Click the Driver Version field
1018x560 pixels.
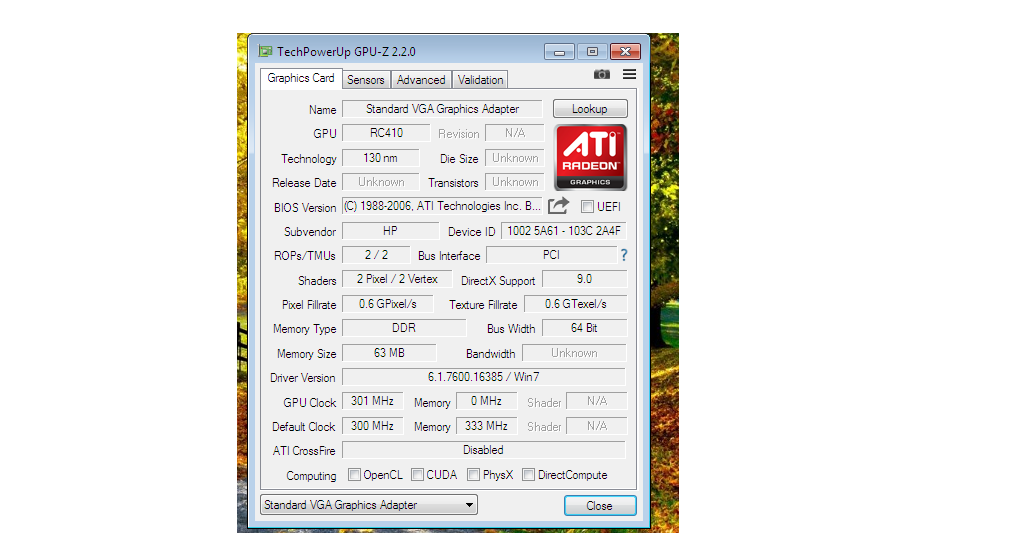pyautogui.click(x=484, y=377)
